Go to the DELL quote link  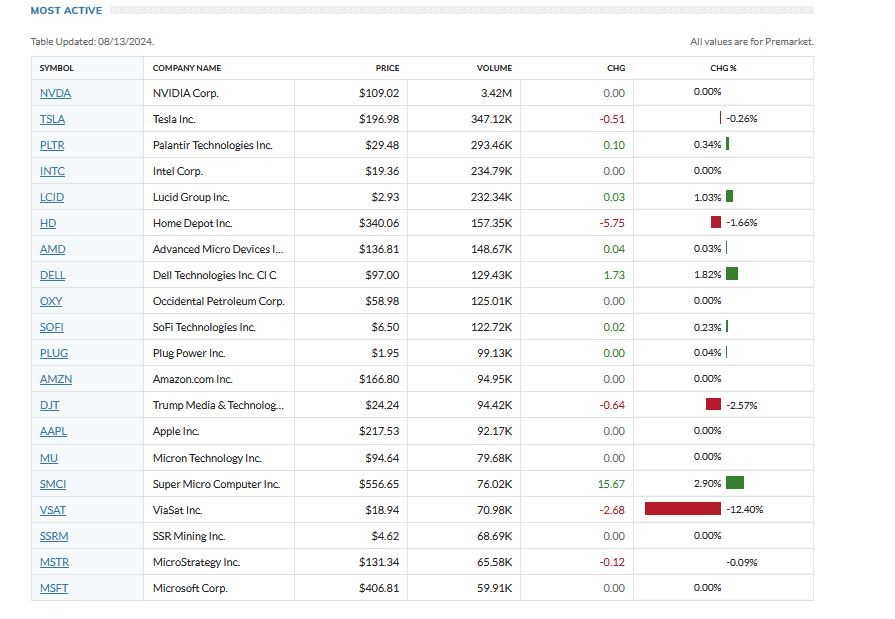53,275
